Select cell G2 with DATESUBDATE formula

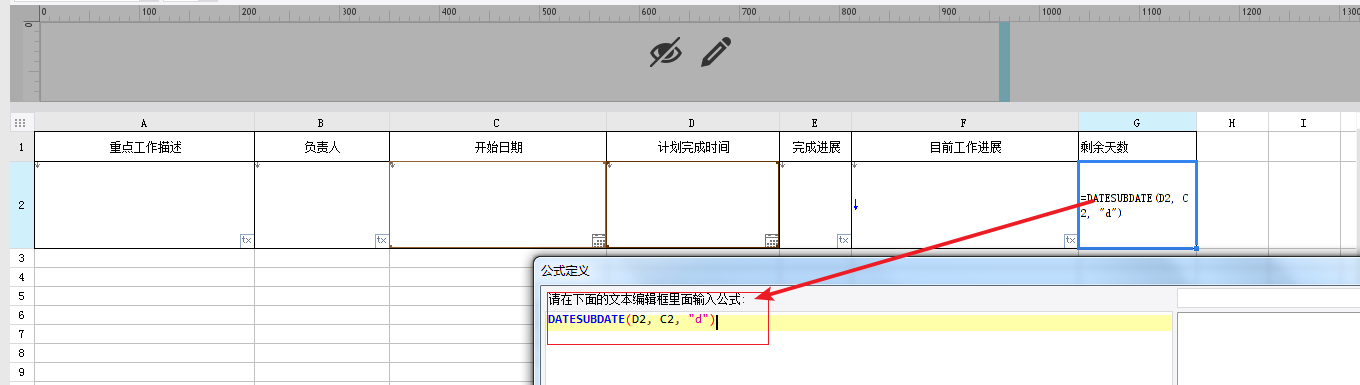(x=1137, y=205)
